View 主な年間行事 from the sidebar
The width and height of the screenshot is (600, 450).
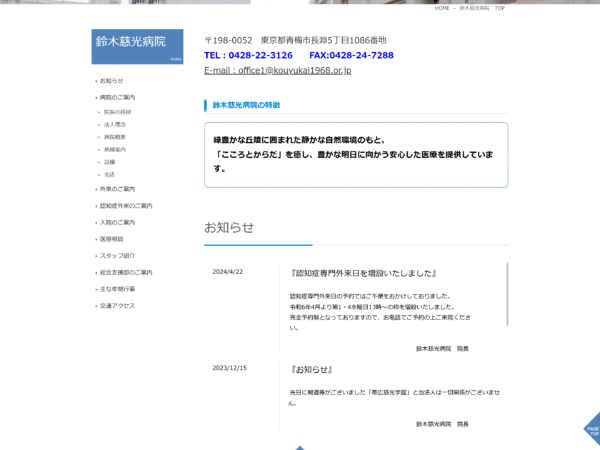(117, 289)
